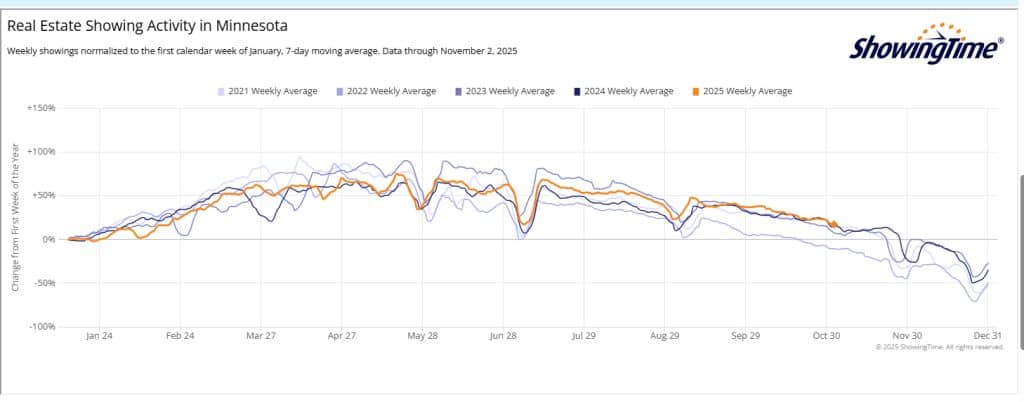Click the 2024 dark navy legend swatch
Viewport: 1024px width, 402px height.
578,91
